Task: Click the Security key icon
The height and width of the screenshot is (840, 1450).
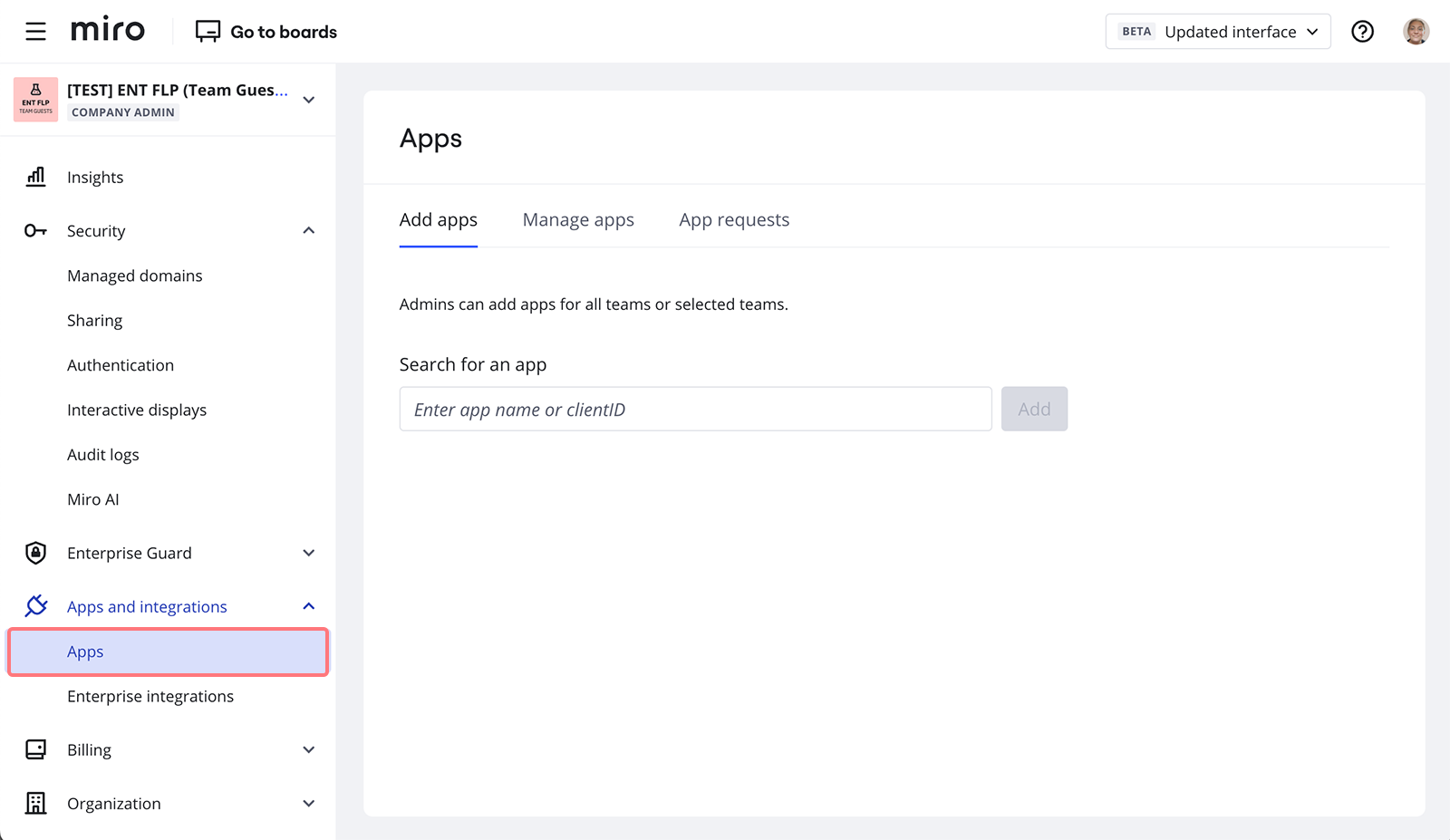Action: (x=35, y=230)
